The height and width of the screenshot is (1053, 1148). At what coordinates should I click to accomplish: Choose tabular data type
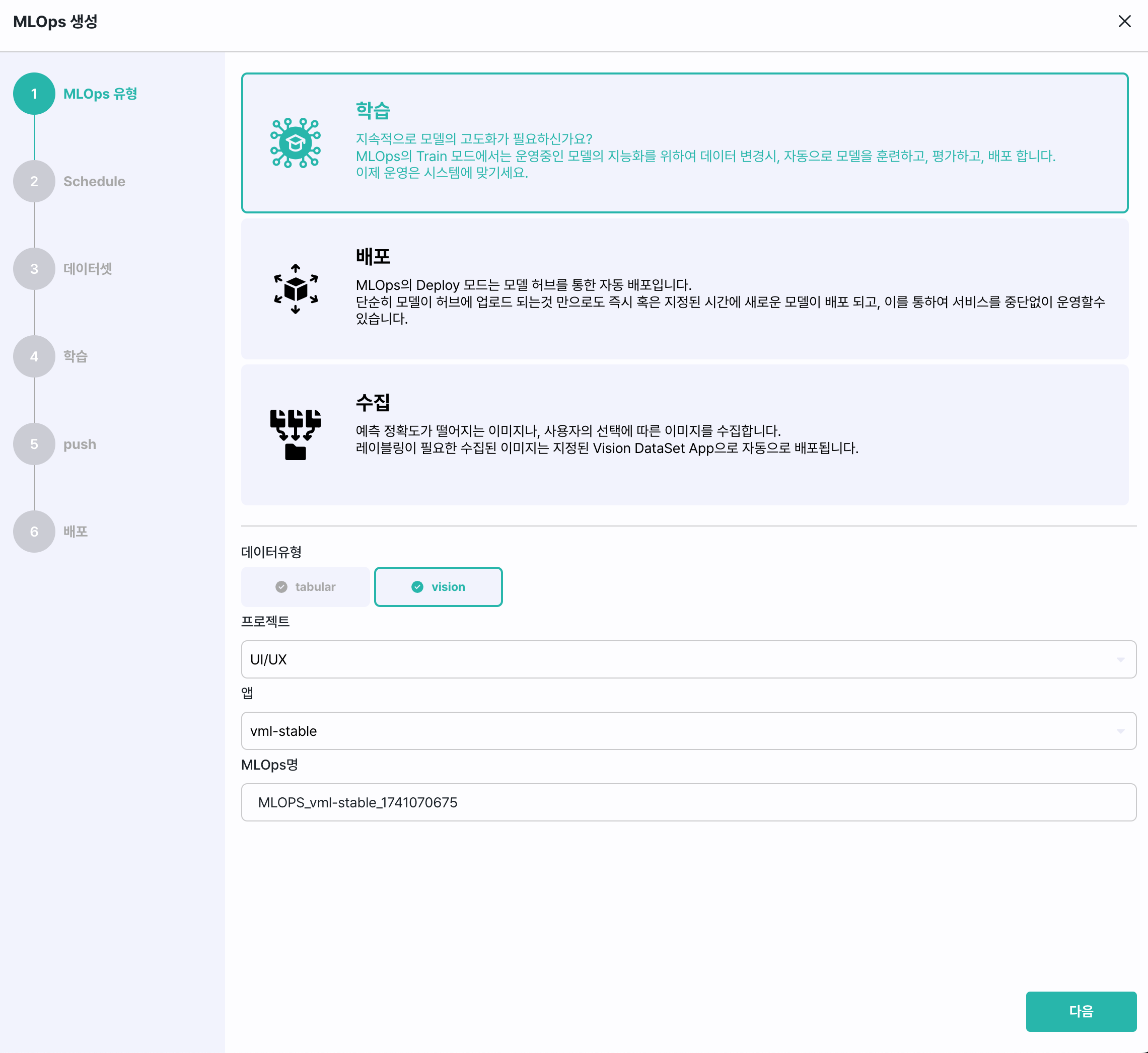306,586
